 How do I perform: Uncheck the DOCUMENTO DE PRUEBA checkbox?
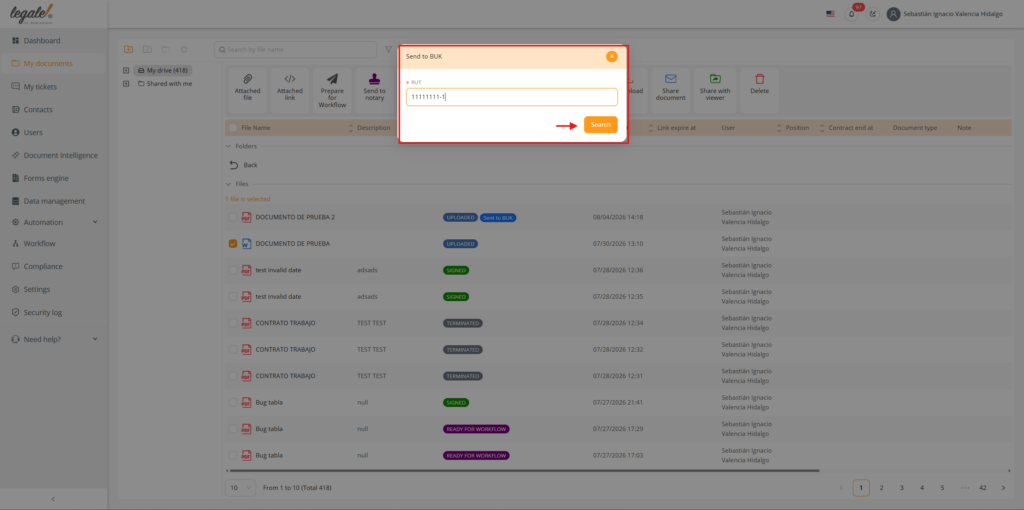click(x=233, y=244)
